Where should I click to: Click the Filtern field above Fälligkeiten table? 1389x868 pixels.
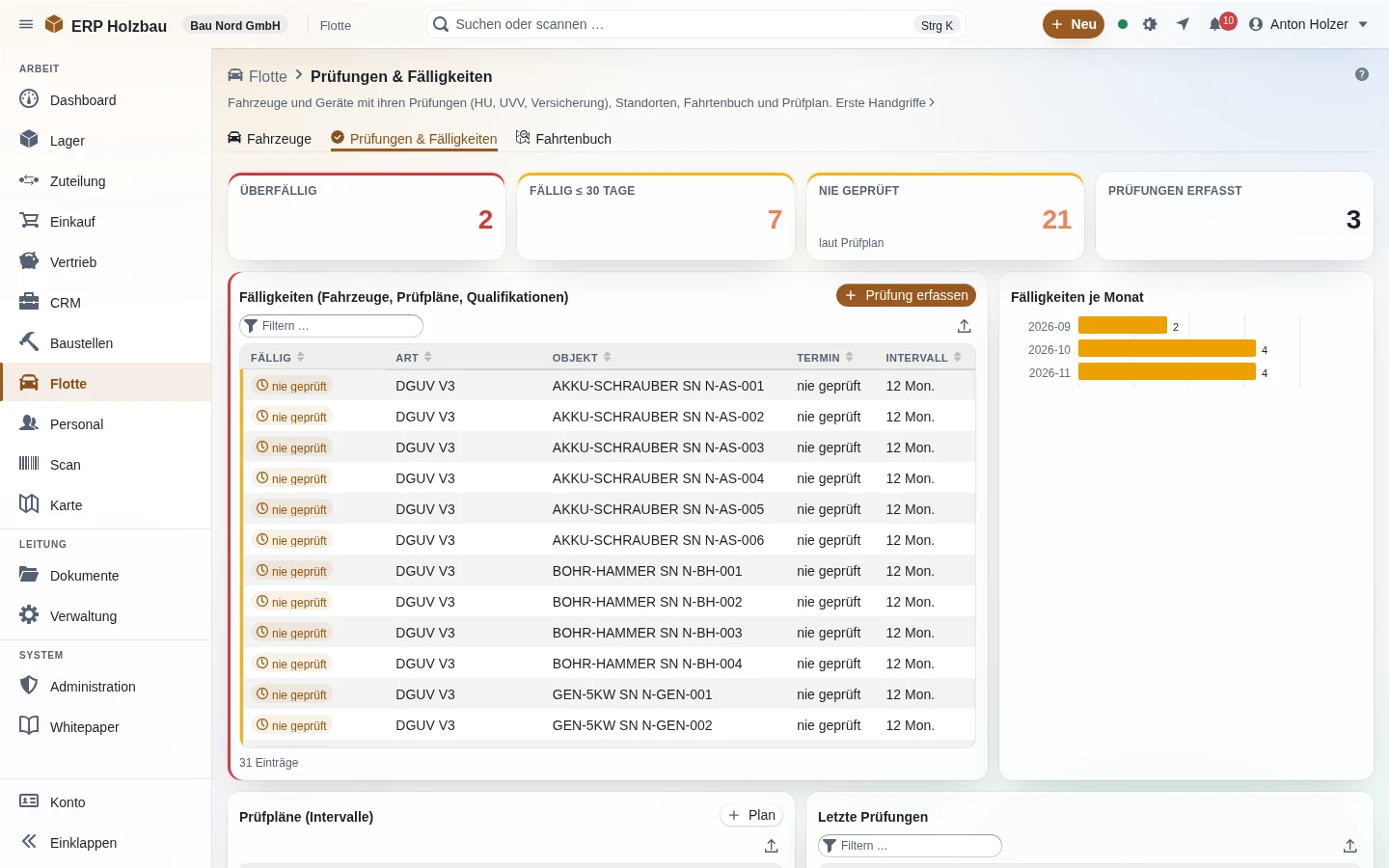pyautogui.click(x=331, y=326)
